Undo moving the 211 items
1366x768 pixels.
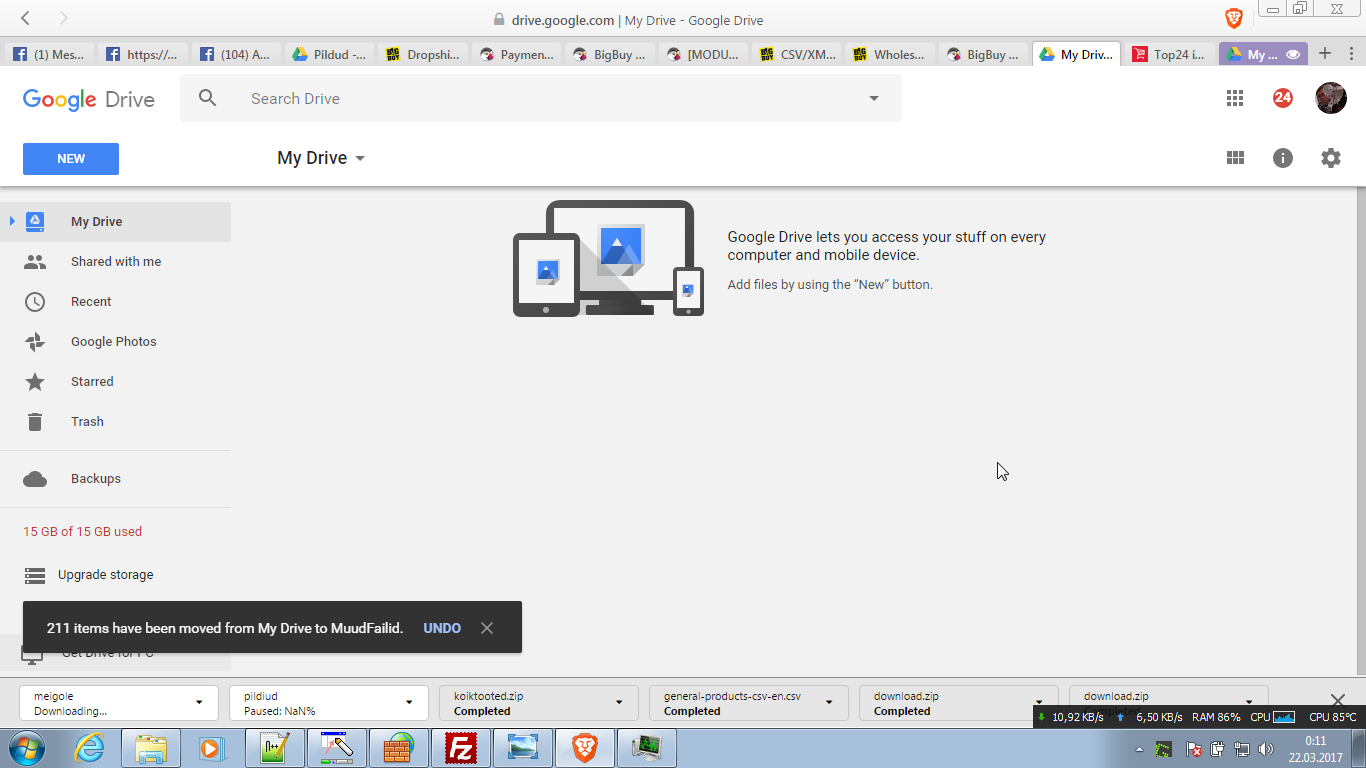click(x=442, y=628)
